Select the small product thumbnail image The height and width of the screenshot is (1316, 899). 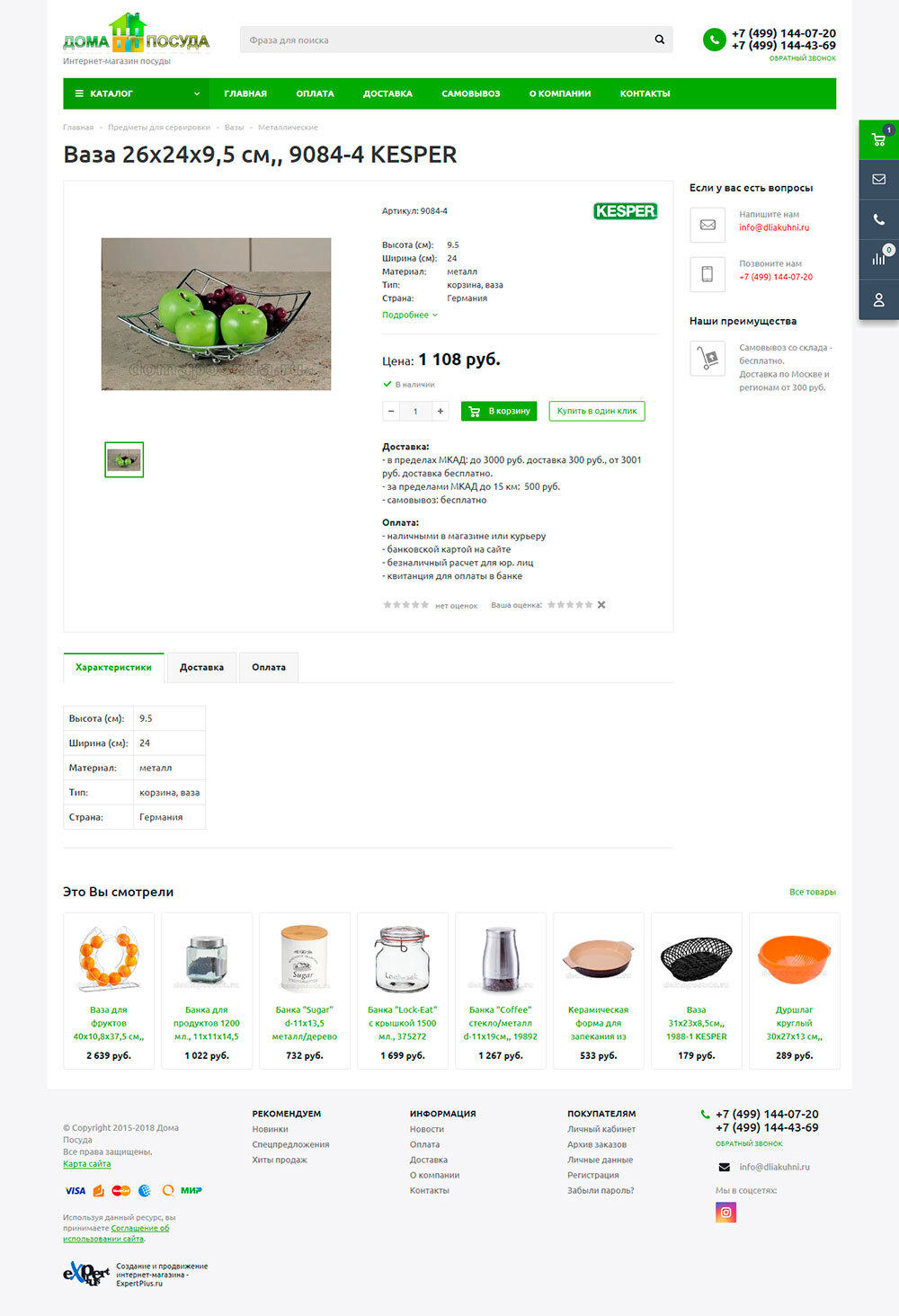(x=124, y=459)
